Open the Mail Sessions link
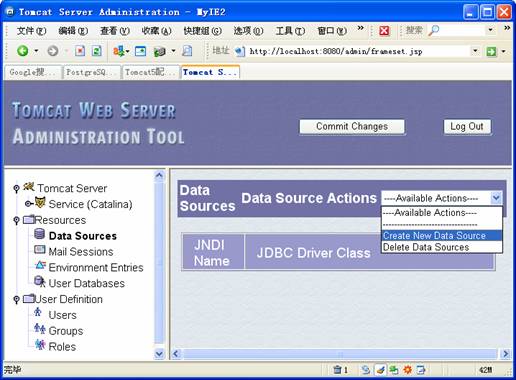Viewport: 516px width, 380px height. [81, 252]
